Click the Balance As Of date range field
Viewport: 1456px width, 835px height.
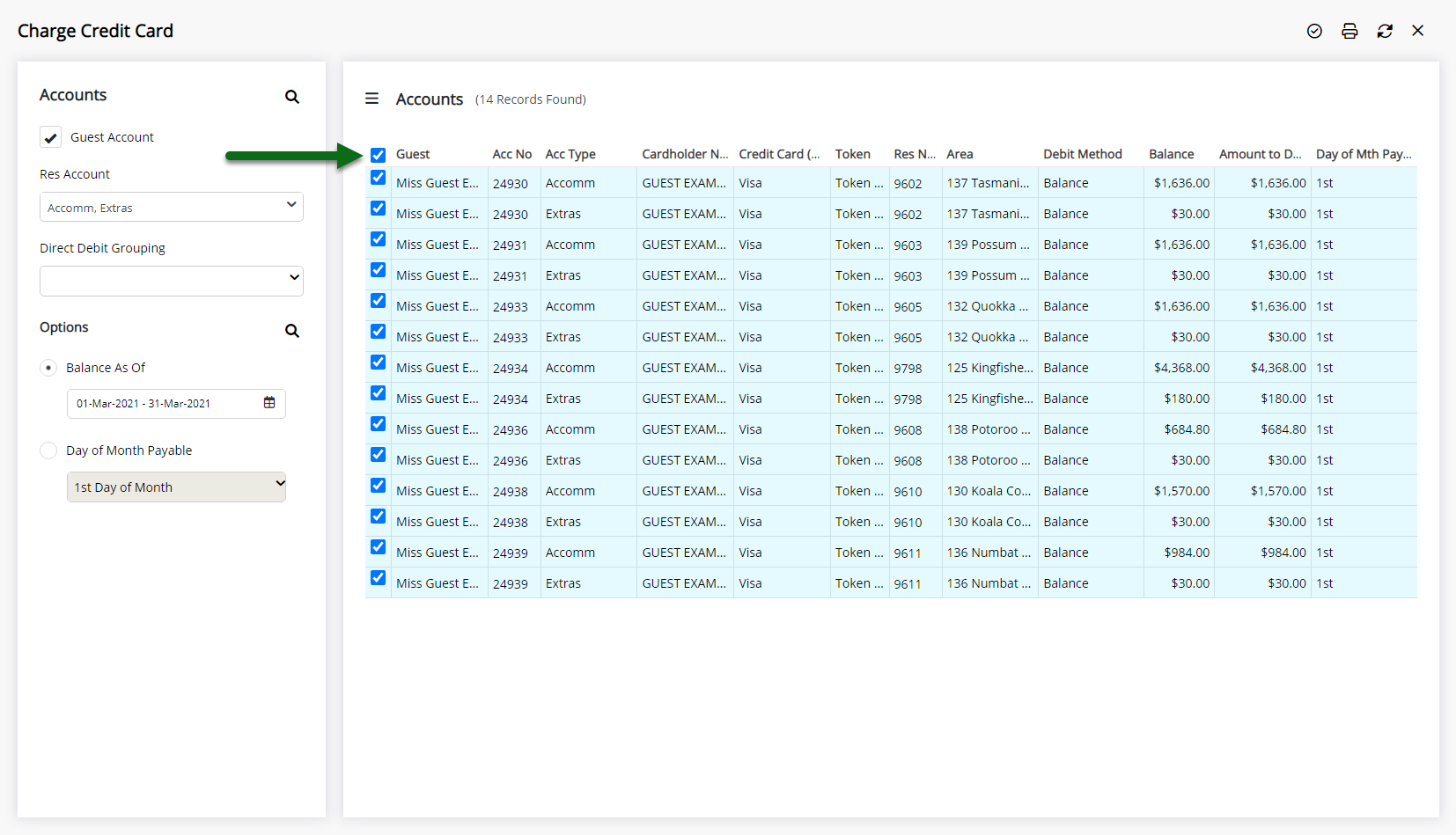tap(176, 403)
